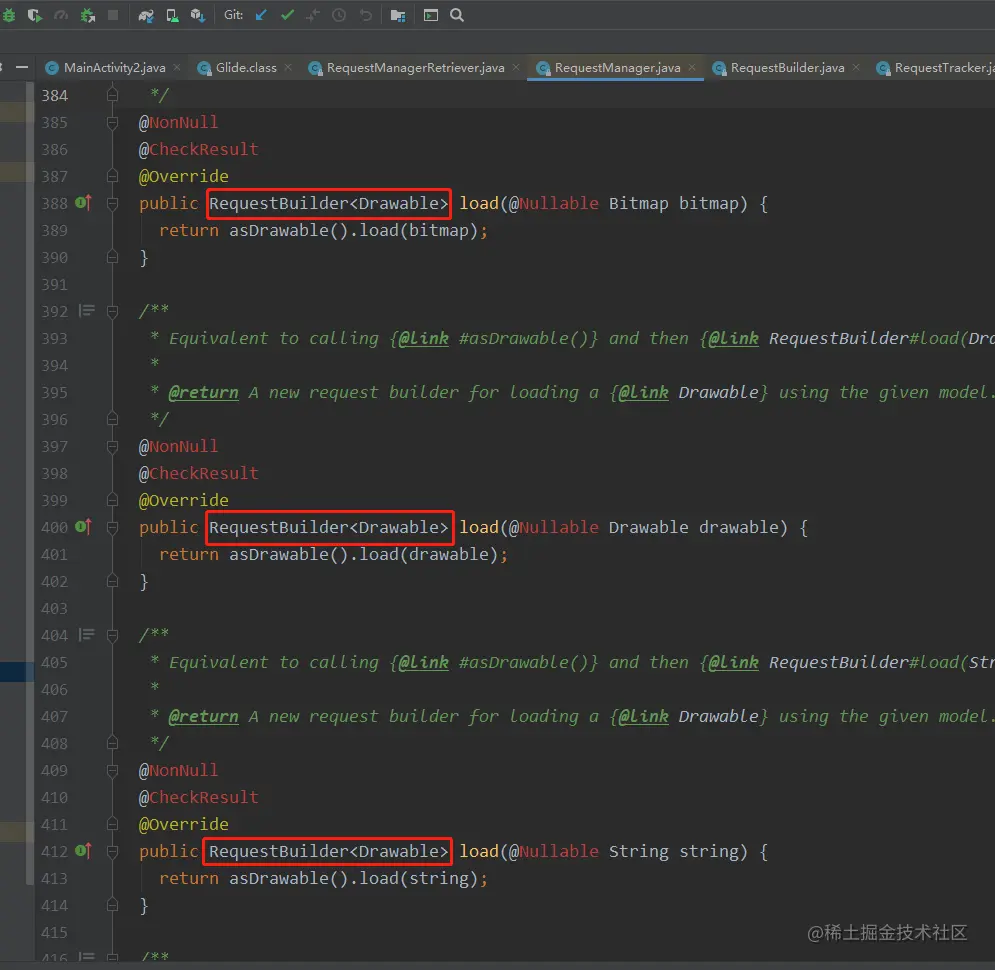The image size is (995, 970).
Task: Close the Glide.class tab
Action: (288, 67)
